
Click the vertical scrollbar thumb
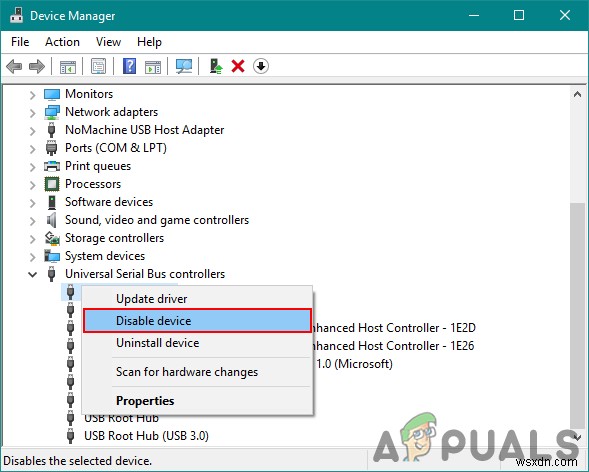tap(577, 315)
